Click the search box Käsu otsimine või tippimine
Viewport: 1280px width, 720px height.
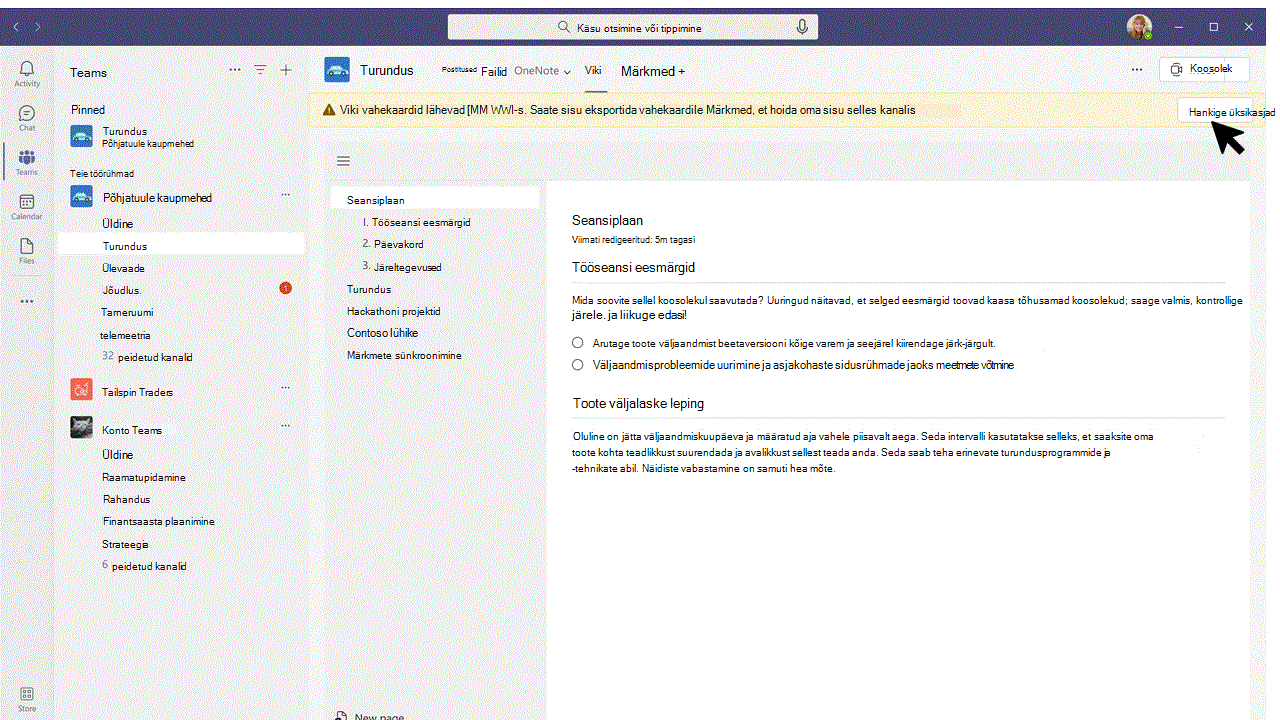click(633, 28)
